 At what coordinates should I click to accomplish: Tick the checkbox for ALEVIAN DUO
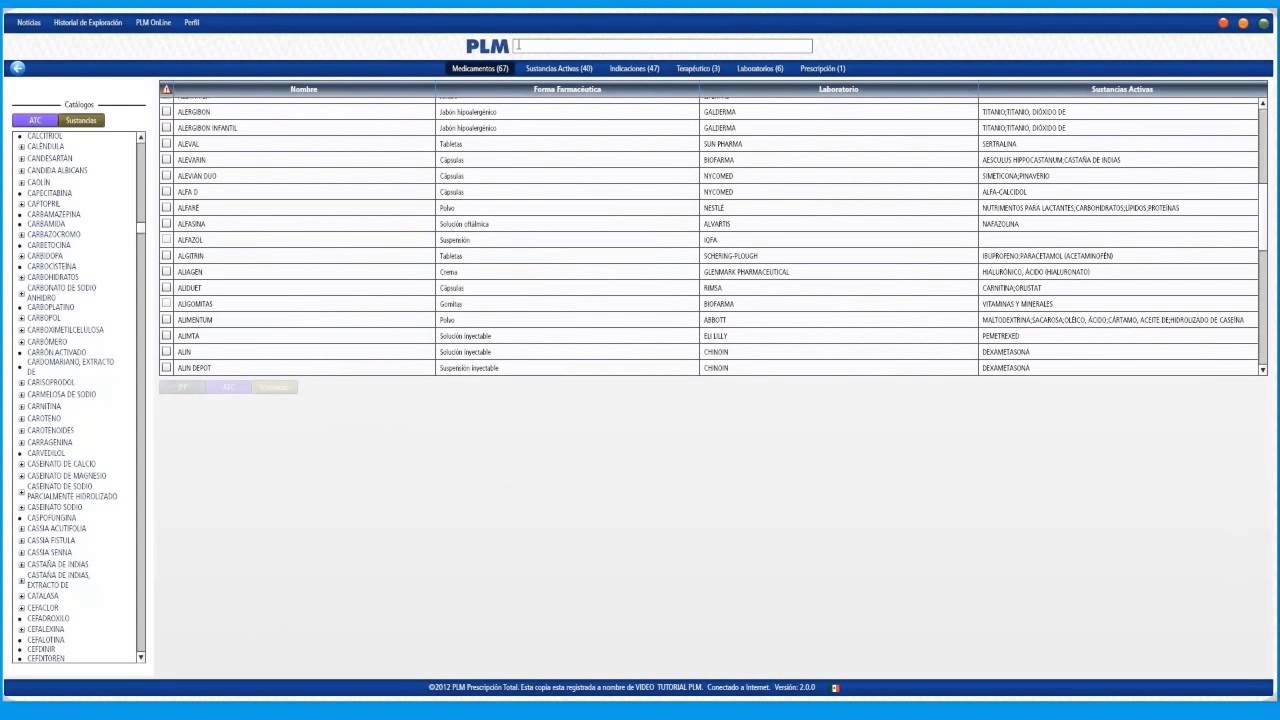(166, 176)
